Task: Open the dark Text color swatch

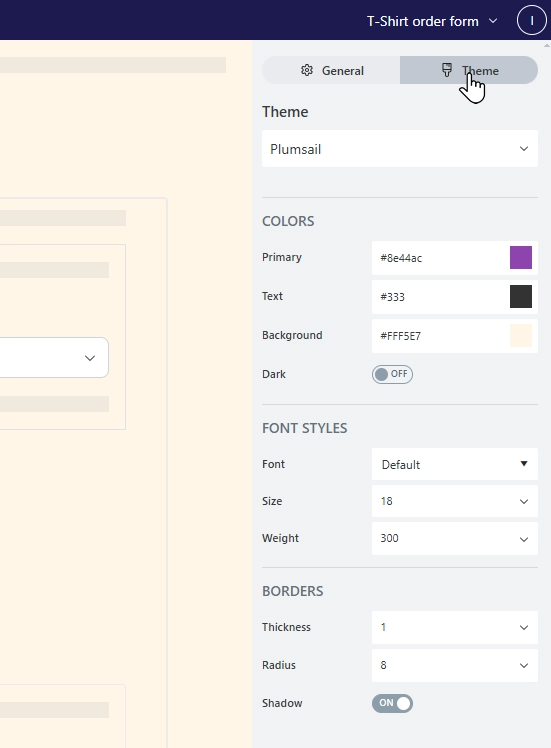Action: click(520, 297)
